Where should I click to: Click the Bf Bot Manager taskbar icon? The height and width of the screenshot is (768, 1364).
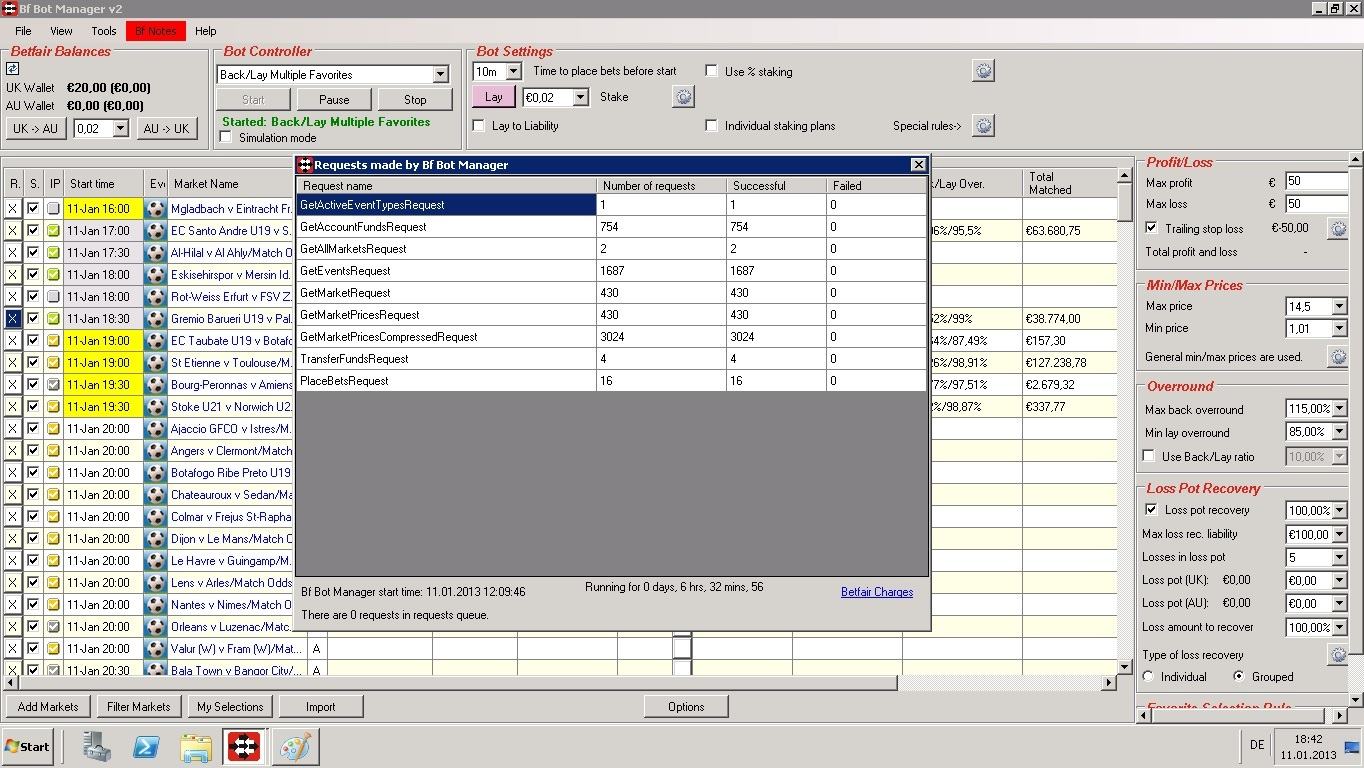(x=244, y=746)
